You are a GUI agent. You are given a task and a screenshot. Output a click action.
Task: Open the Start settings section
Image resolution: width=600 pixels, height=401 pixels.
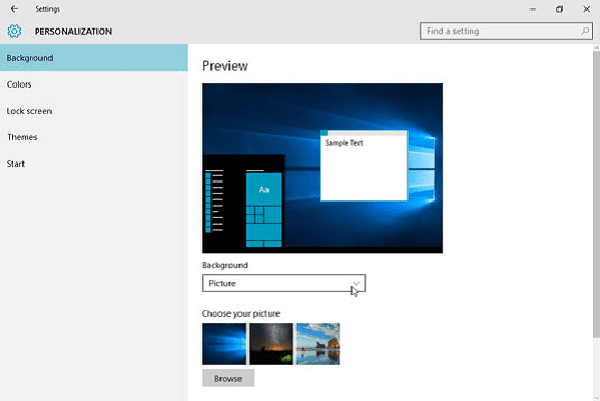94,164
